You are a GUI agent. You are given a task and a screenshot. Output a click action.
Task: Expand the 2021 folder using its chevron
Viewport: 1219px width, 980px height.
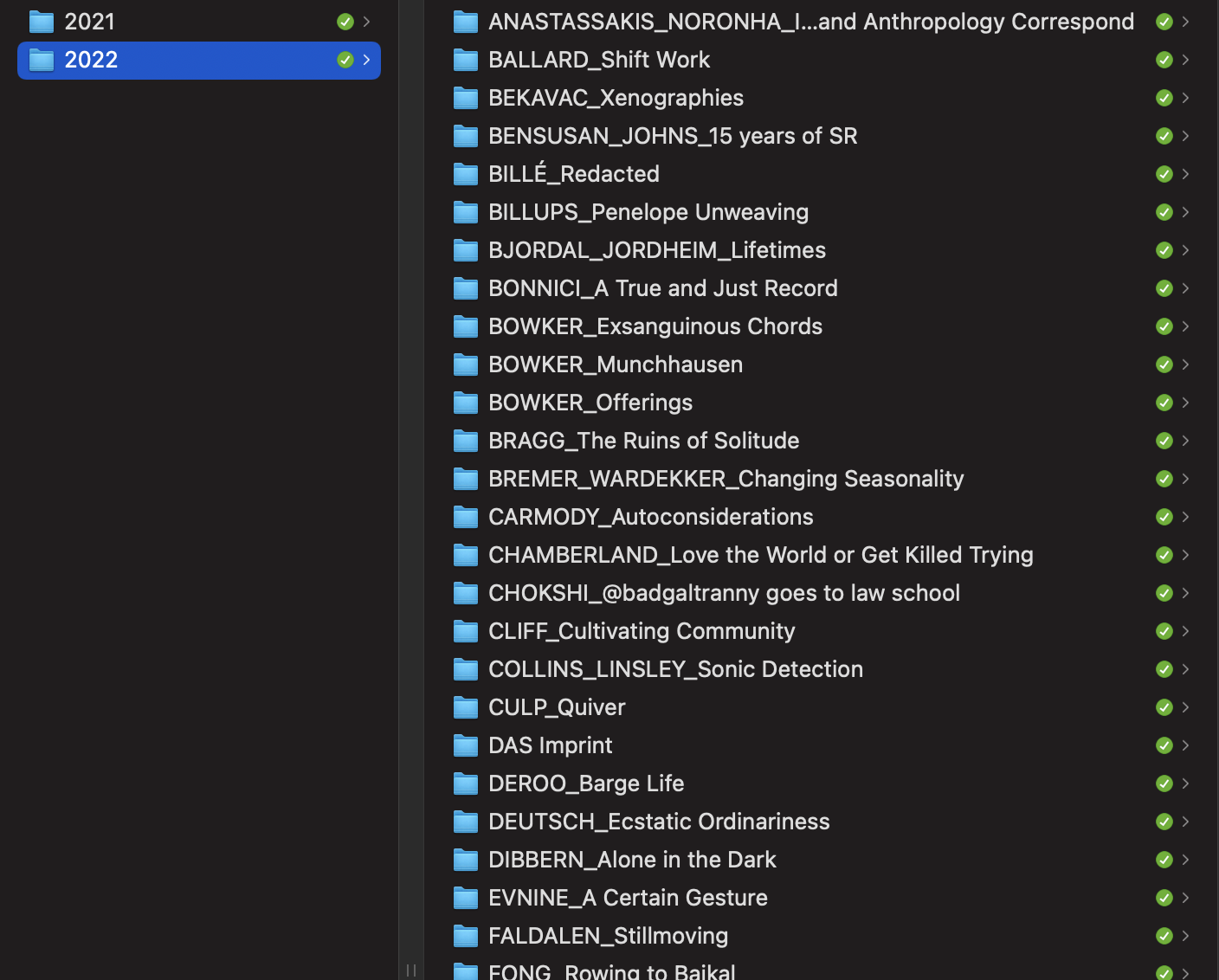click(x=368, y=21)
